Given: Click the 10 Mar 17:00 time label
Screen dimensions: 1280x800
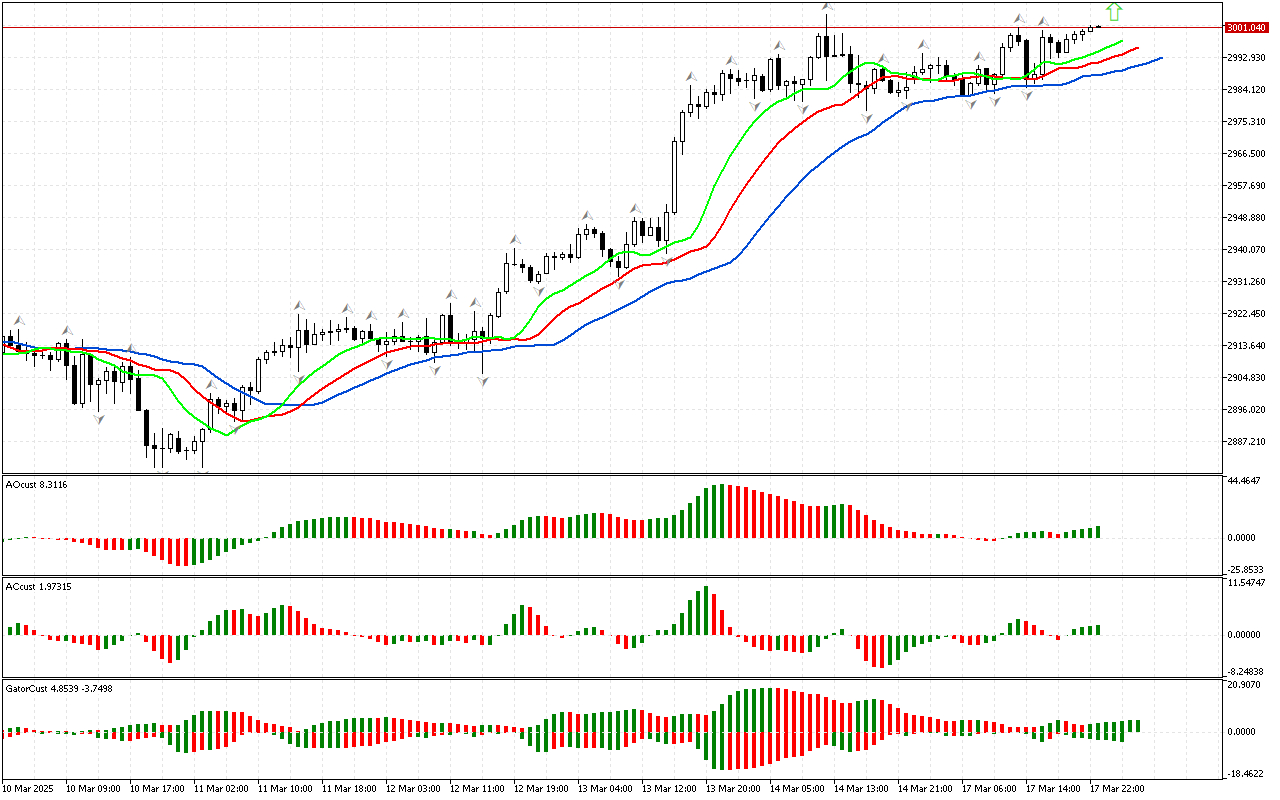Looking at the screenshot, I should 156,789.
